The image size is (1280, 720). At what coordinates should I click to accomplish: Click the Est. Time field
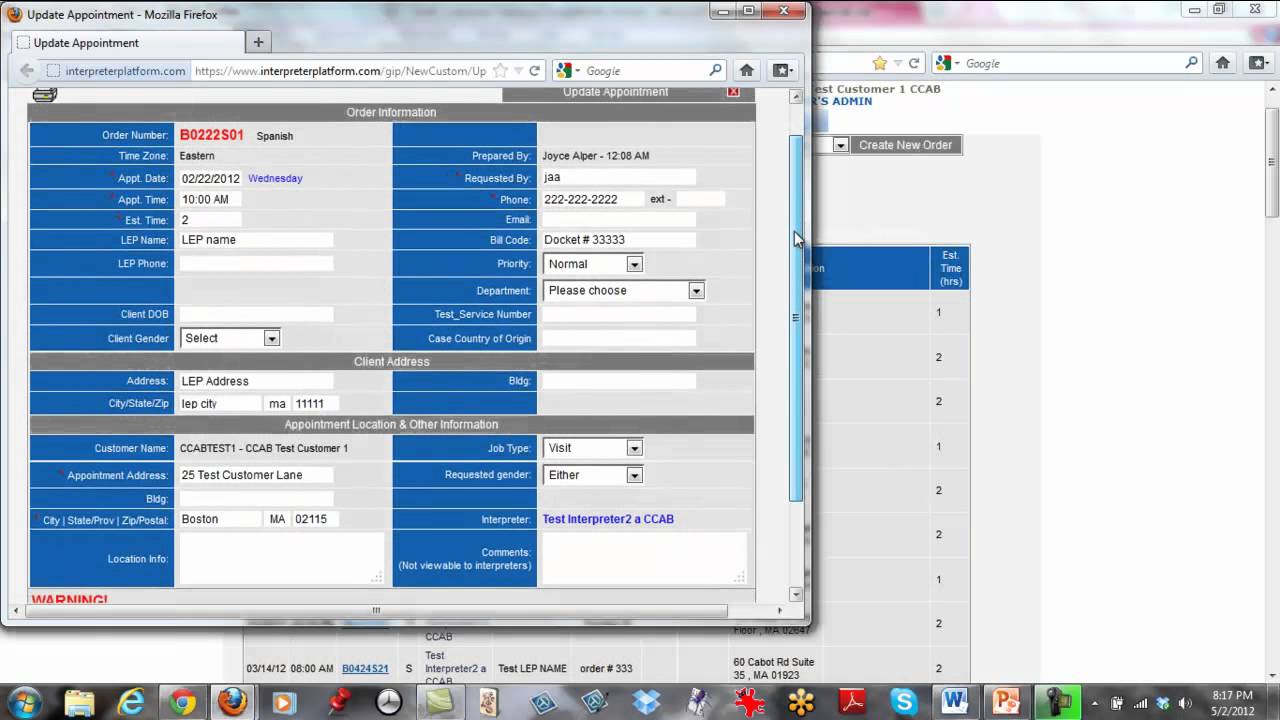click(210, 219)
